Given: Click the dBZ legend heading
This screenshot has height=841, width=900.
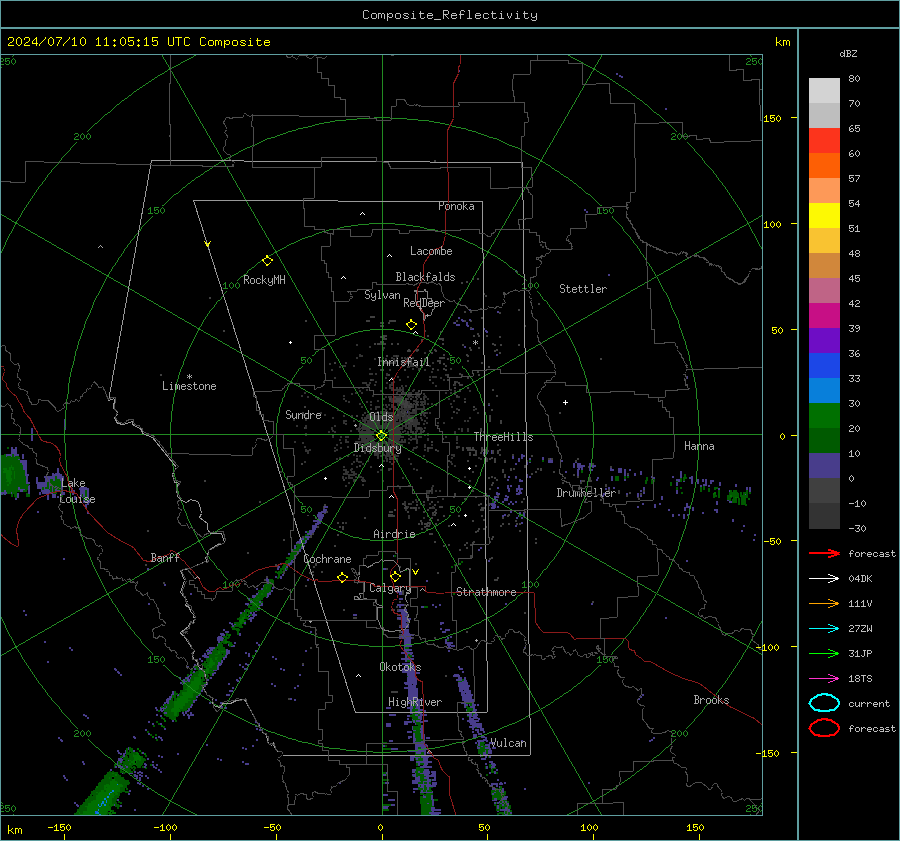Looking at the screenshot, I should (848, 53).
